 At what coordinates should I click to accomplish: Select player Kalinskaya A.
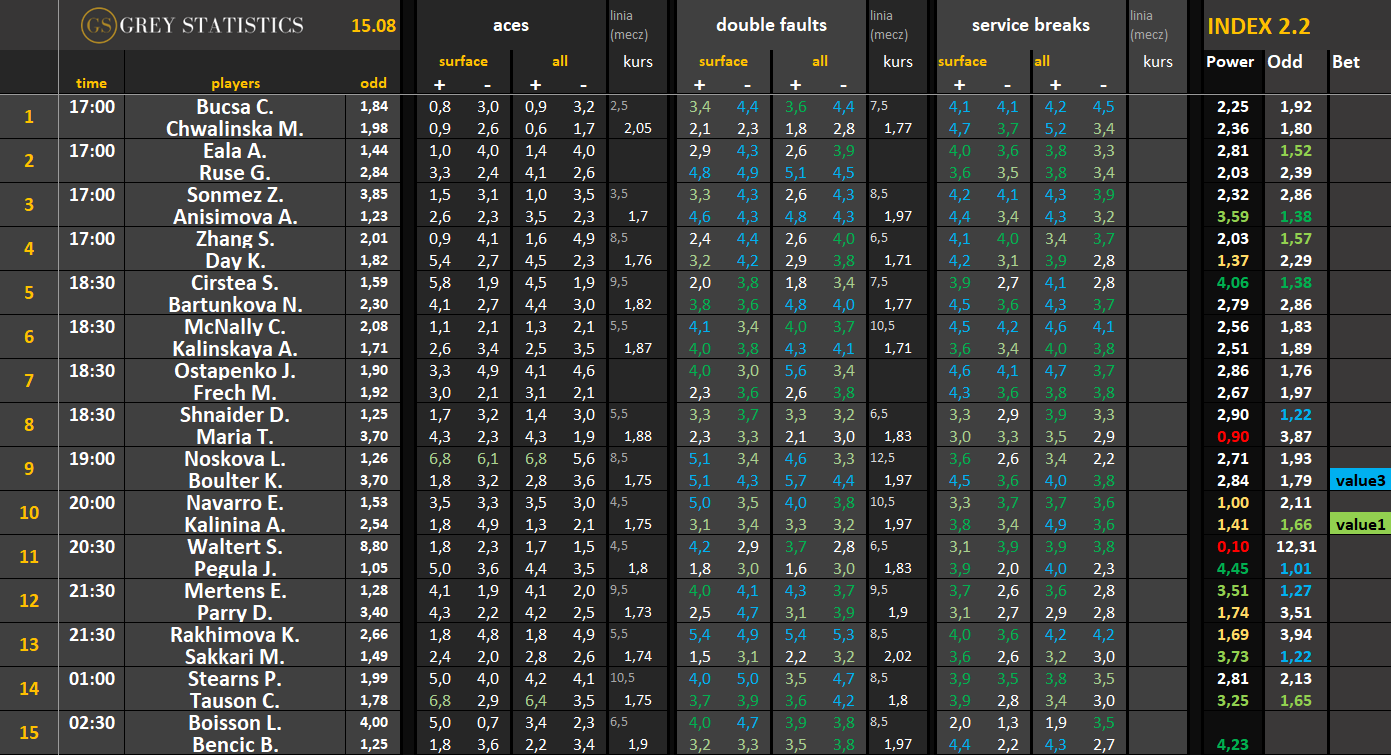[235, 349]
